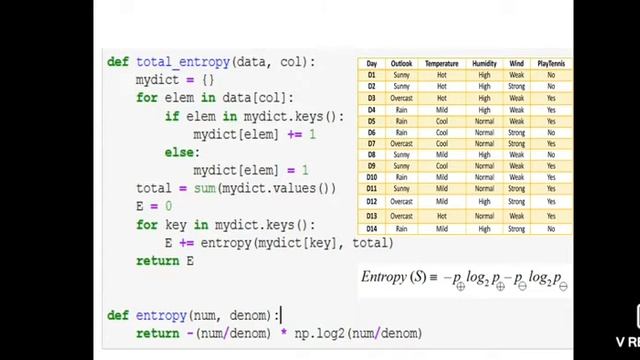Click the 'for key in mydict.keys():' line

click(225, 225)
